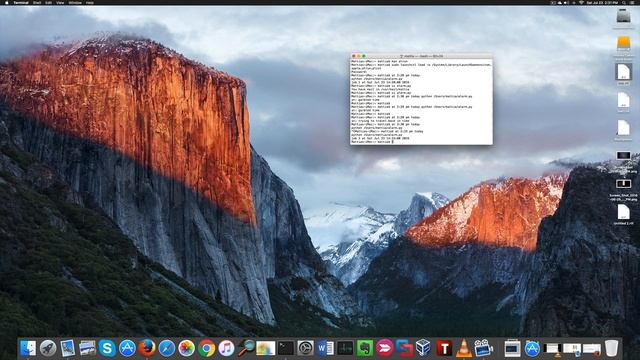Open the Window menu

pos(75,2)
